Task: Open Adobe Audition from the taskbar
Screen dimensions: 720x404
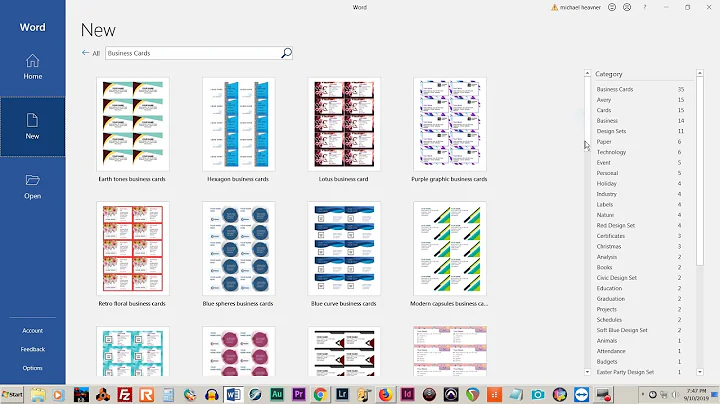Action: pyautogui.click(x=277, y=394)
